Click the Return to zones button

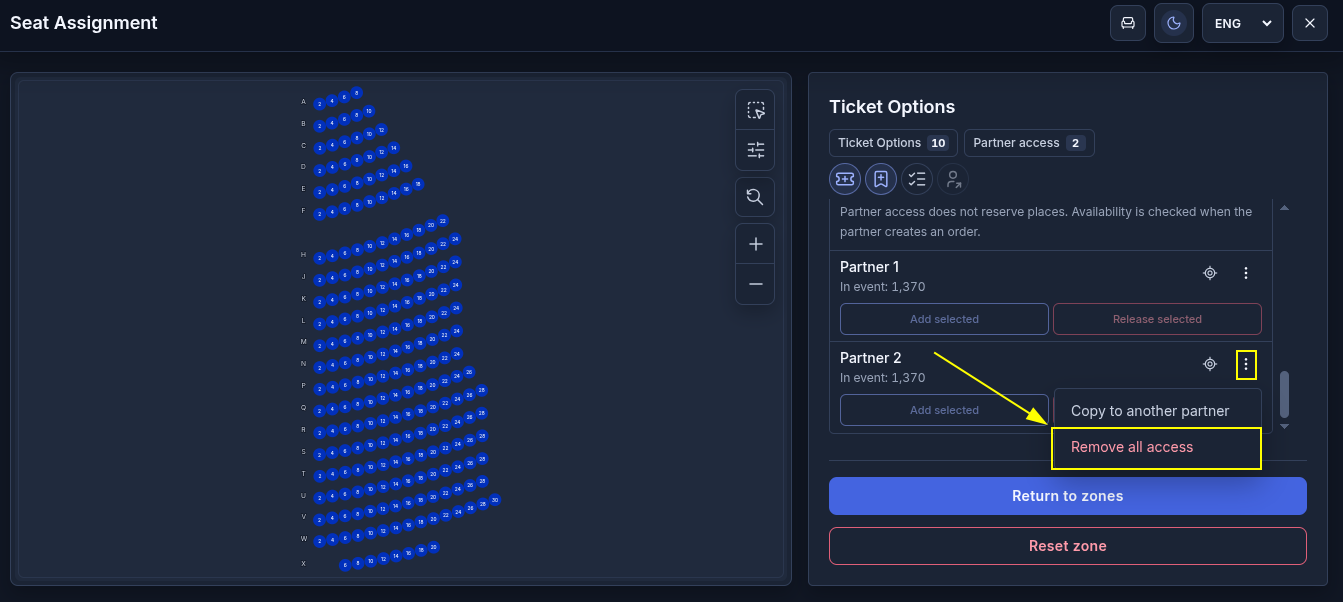1068,496
